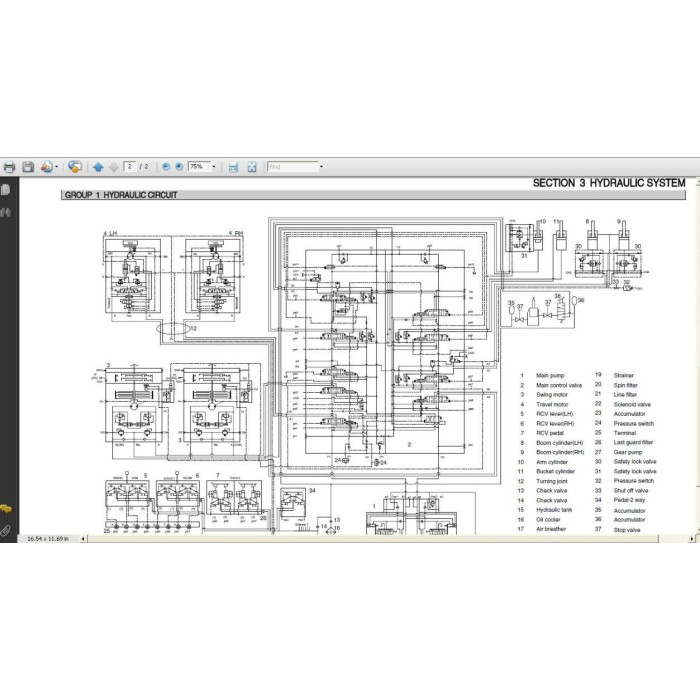
Task: Click the Fit Page / full screen icon
Action: pos(252,167)
